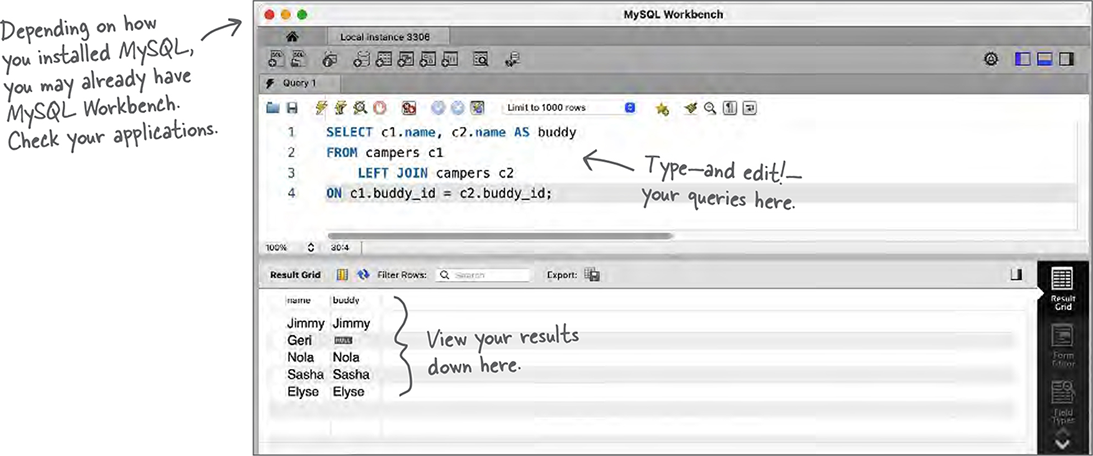Open SQL script file in new tab
This screenshot has height=456, width=1093.
298,60
